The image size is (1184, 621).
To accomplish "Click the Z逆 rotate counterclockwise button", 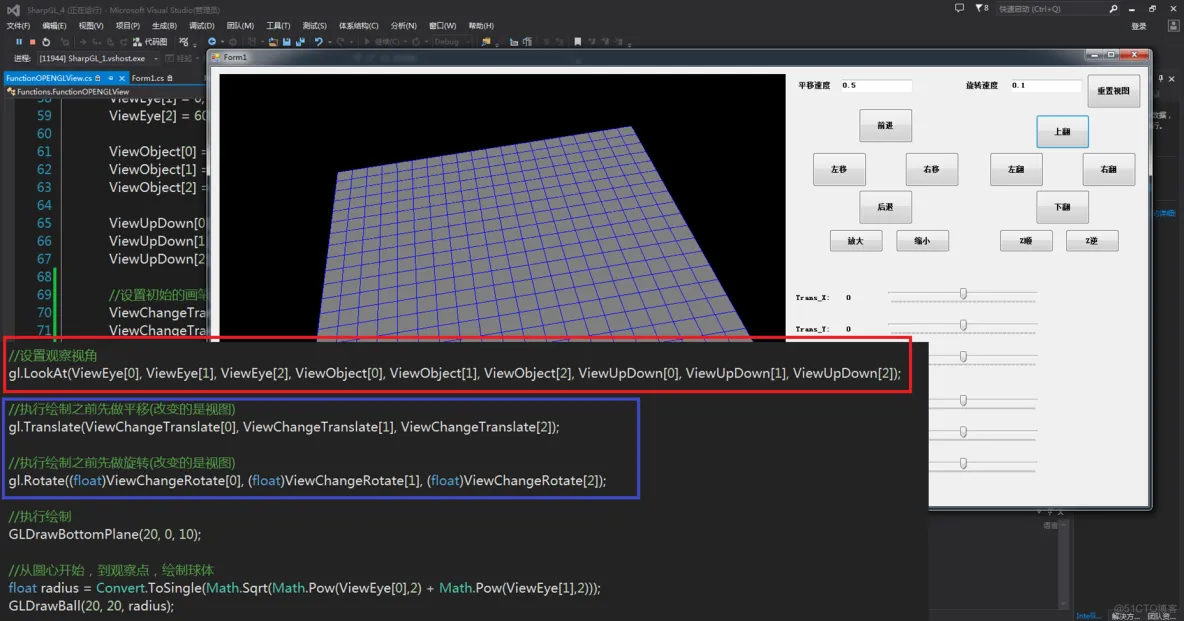I will pyautogui.click(x=1092, y=241).
